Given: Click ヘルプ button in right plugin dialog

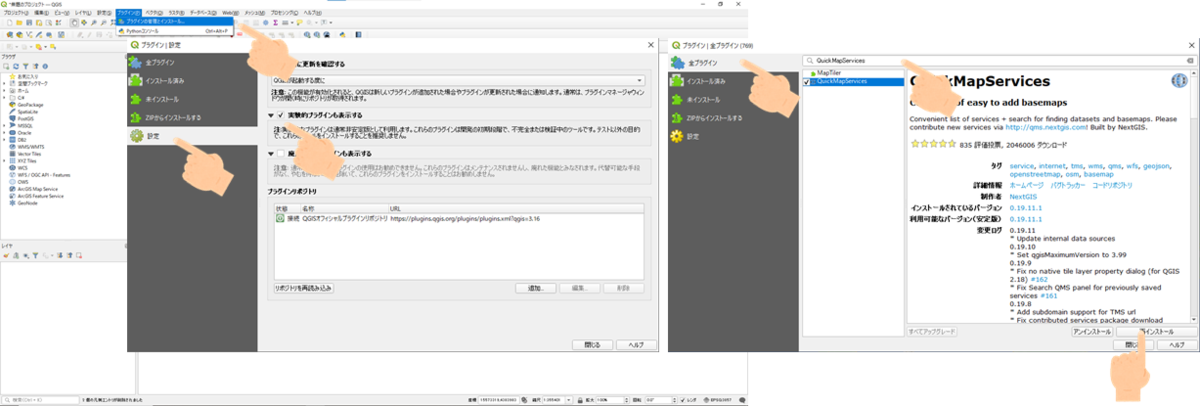Looking at the screenshot, I should point(1177,345).
